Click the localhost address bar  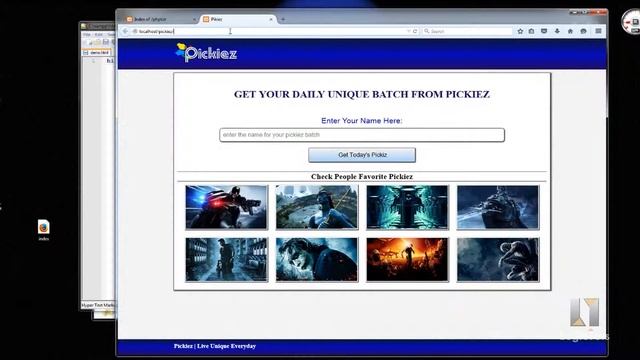pos(269,31)
